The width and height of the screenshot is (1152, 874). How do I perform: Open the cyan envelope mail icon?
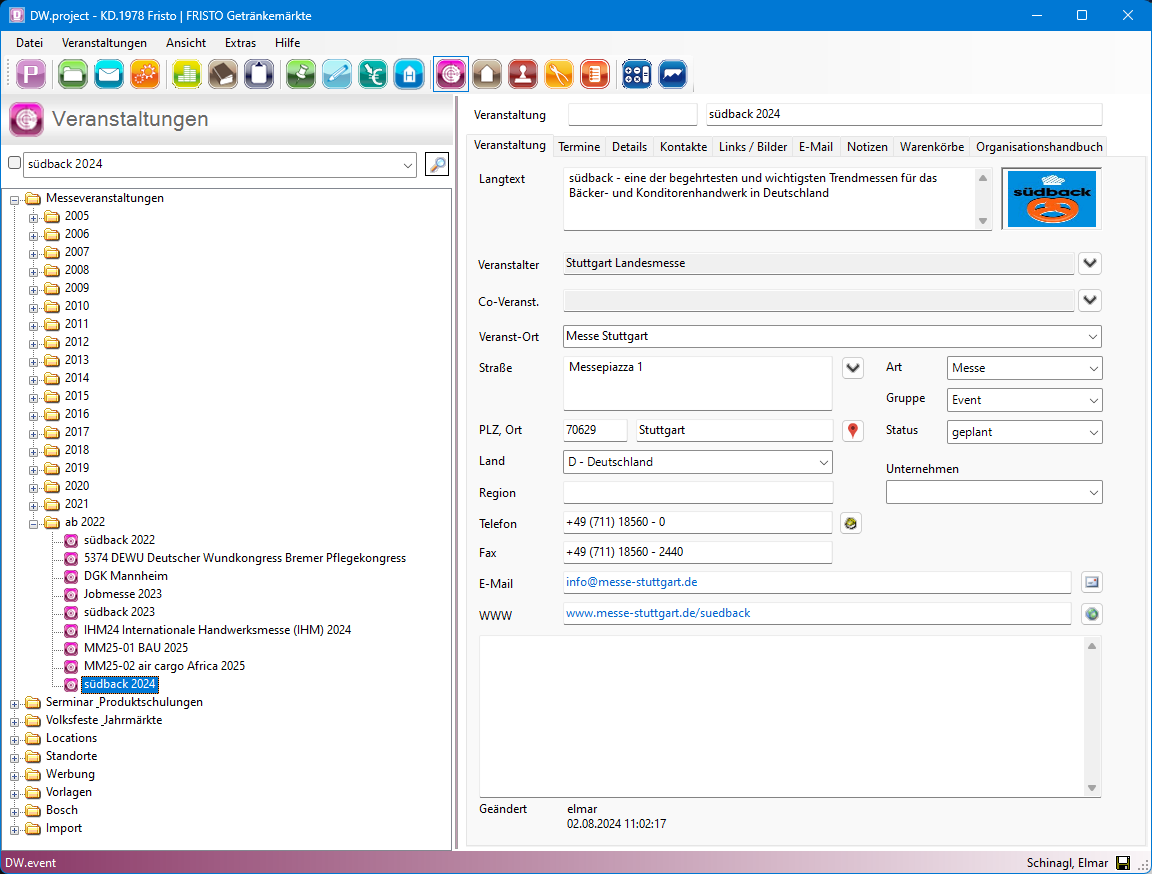(109, 74)
